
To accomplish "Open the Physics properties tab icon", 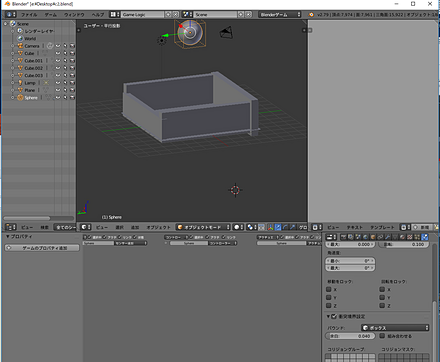I will [x=425, y=237].
